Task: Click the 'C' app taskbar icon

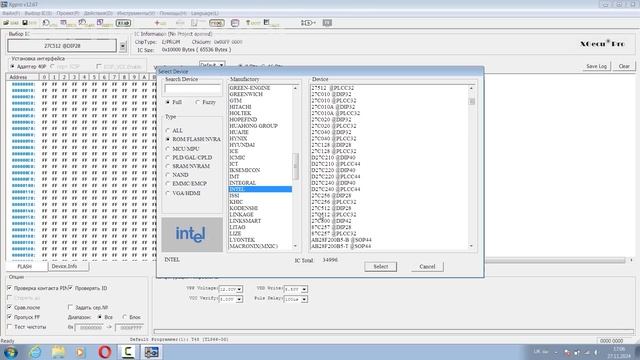Action: (x=128, y=352)
